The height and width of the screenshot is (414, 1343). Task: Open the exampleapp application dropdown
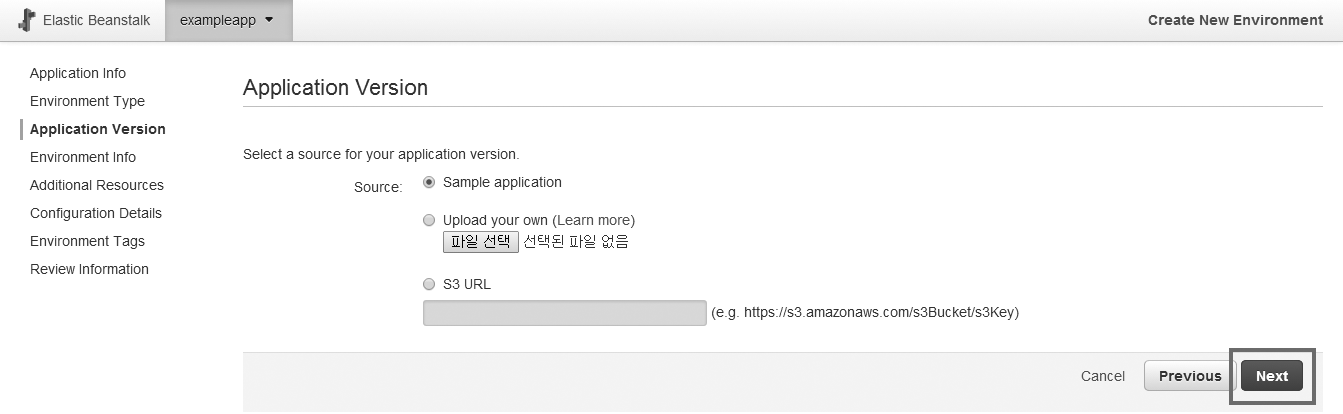[x=228, y=20]
